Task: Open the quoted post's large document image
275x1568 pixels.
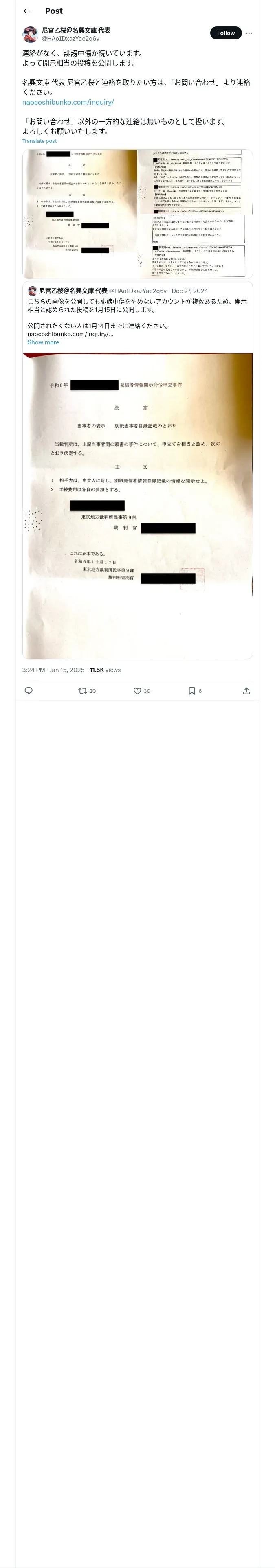Action: click(x=137, y=505)
